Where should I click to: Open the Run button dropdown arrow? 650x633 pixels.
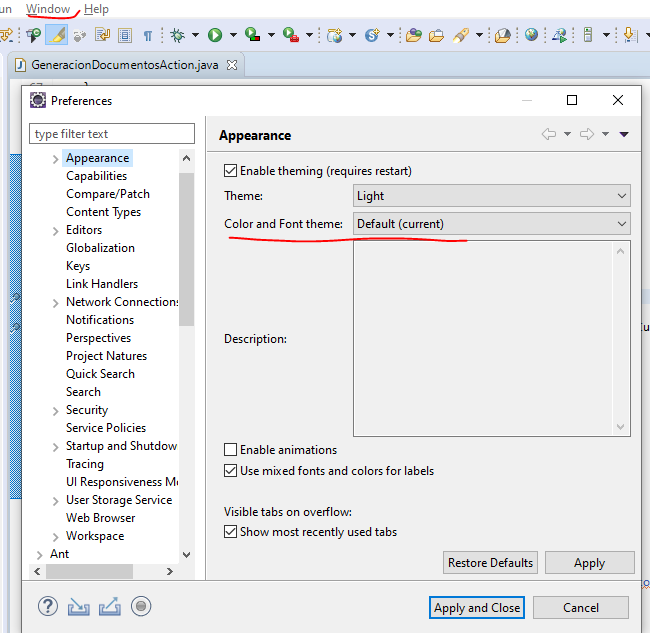click(x=233, y=35)
